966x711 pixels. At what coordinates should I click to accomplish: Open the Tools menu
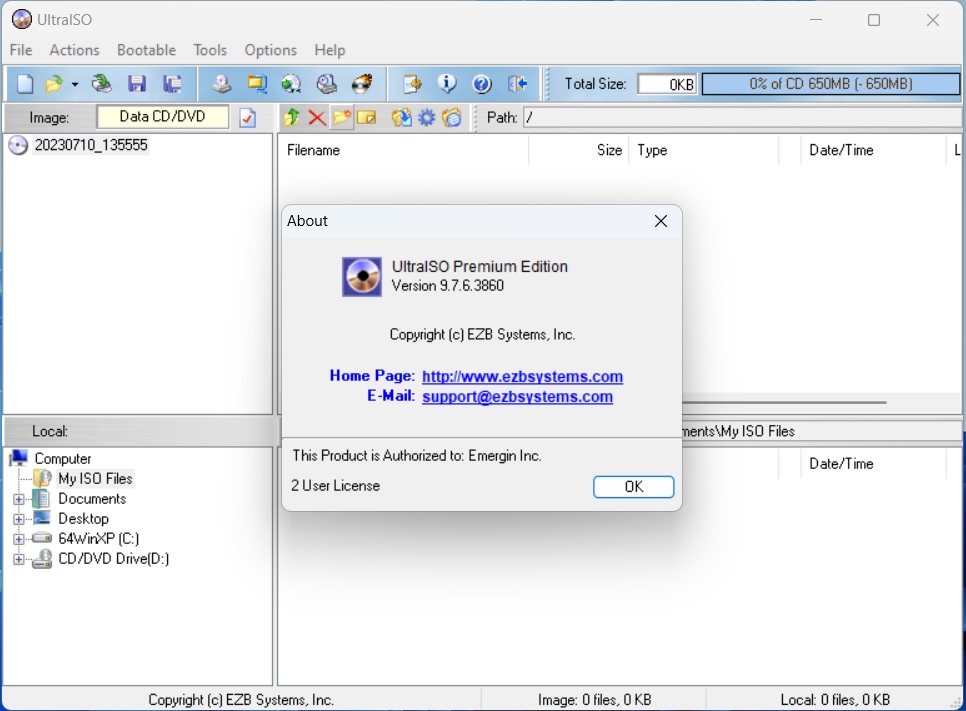(x=210, y=50)
